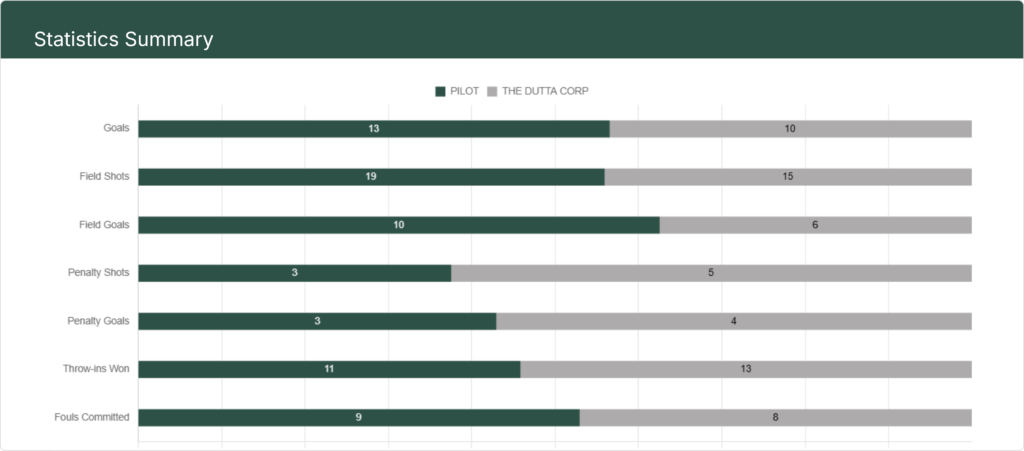
Task: Select the PILOT Field Goals bar showing 10
Action: point(398,225)
